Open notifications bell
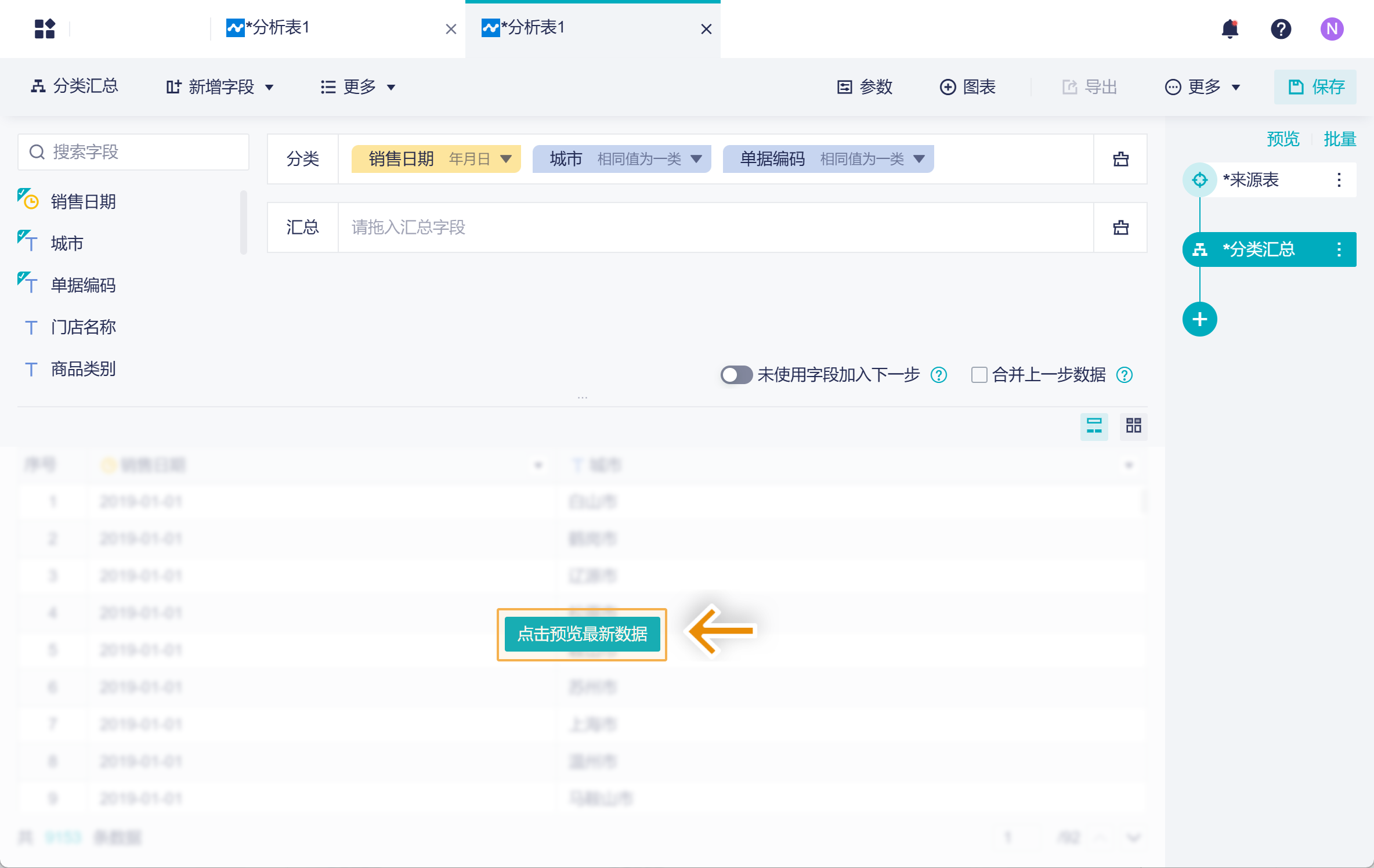 click(x=1230, y=28)
